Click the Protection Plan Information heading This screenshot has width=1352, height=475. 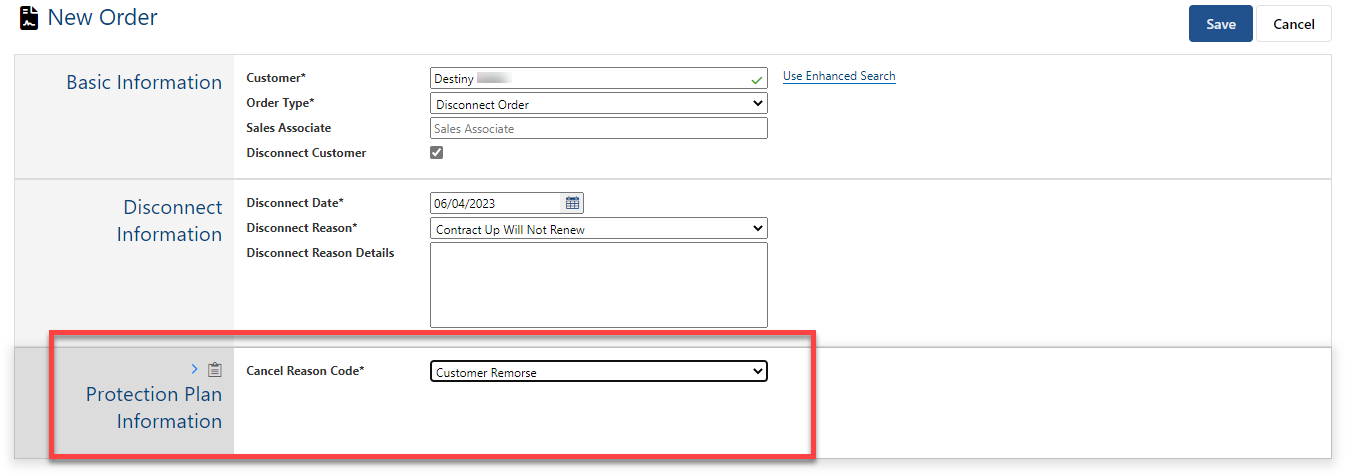154,407
